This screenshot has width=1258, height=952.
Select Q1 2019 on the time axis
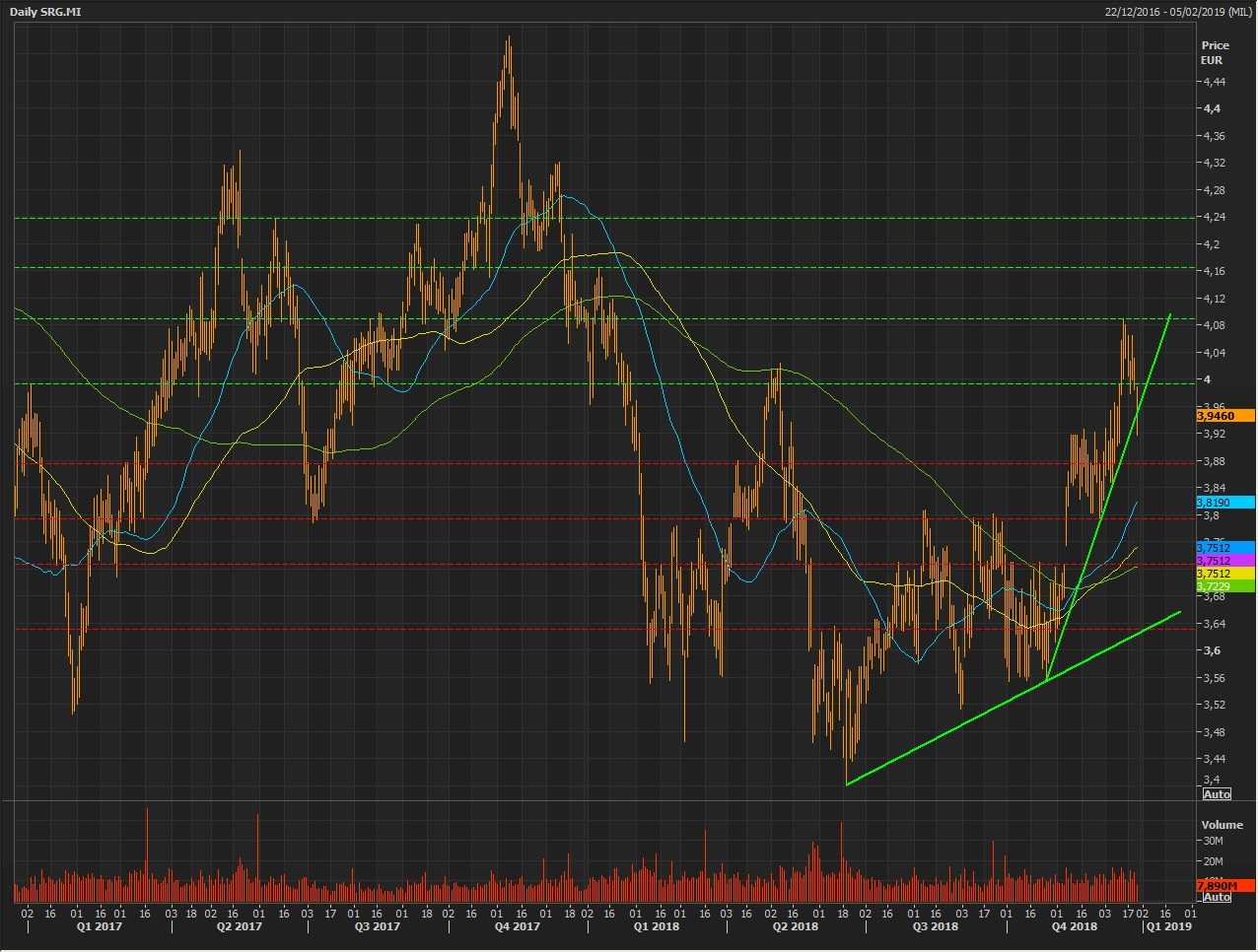1167,926
